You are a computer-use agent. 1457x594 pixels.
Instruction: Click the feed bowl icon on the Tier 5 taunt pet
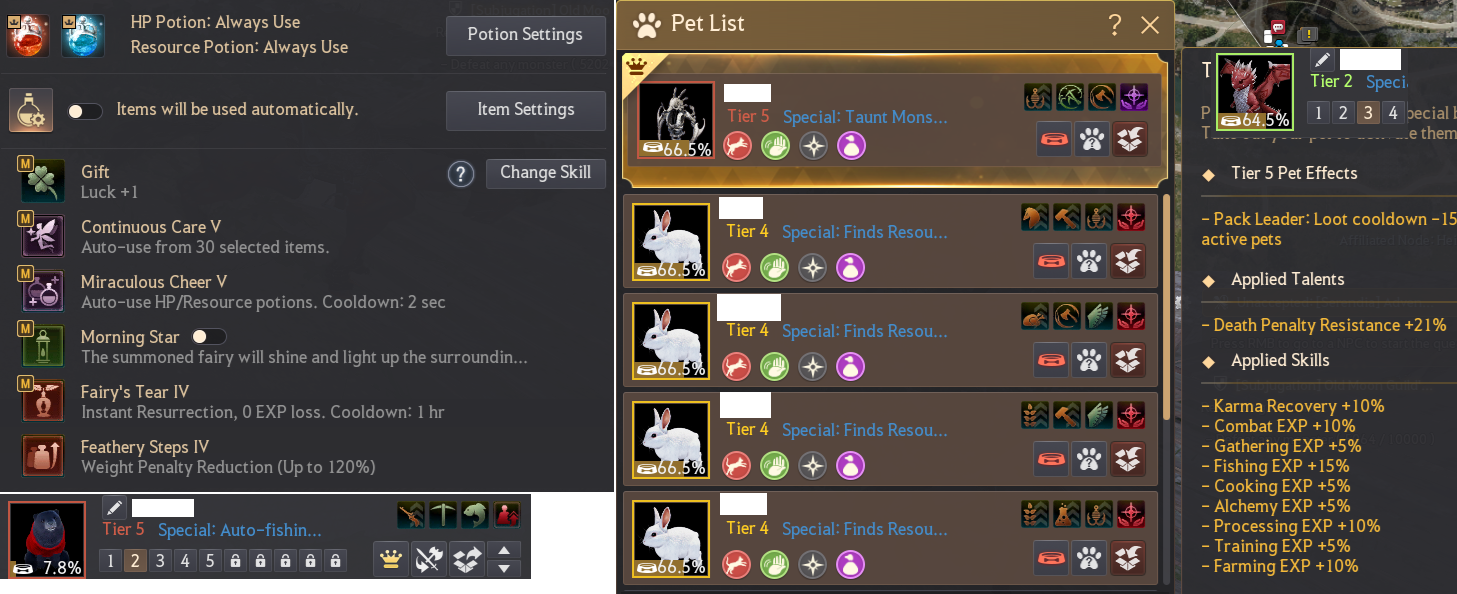pyautogui.click(x=1053, y=139)
